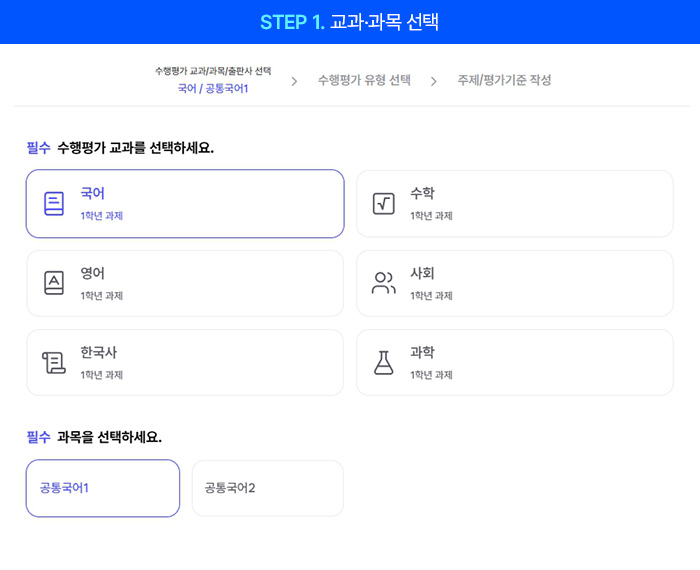Choose the 수학 subject card
The image size is (700, 570).
pos(515,203)
